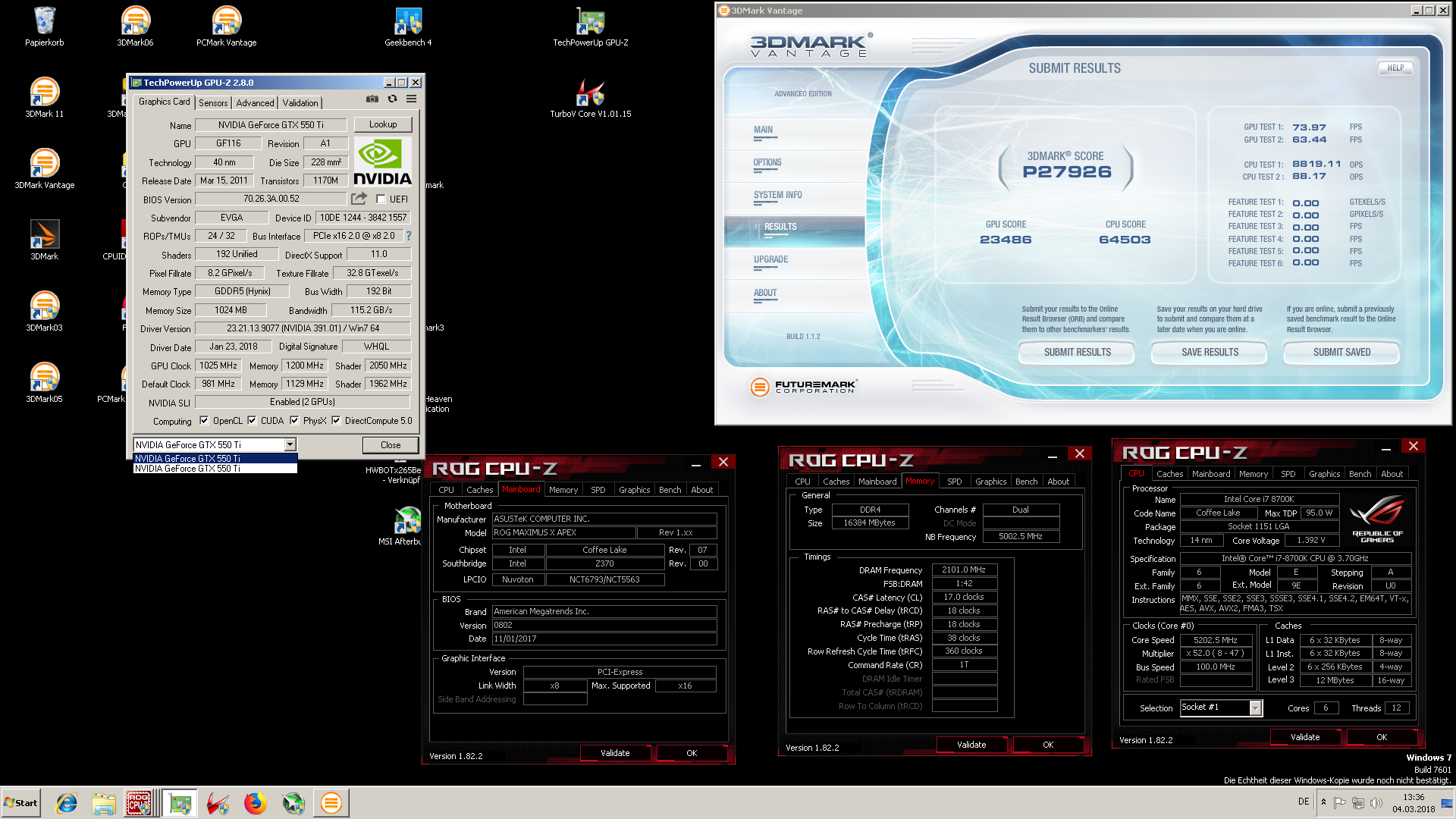Click the Start button
The width and height of the screenshot is (1456, 819).
point(20,803)
